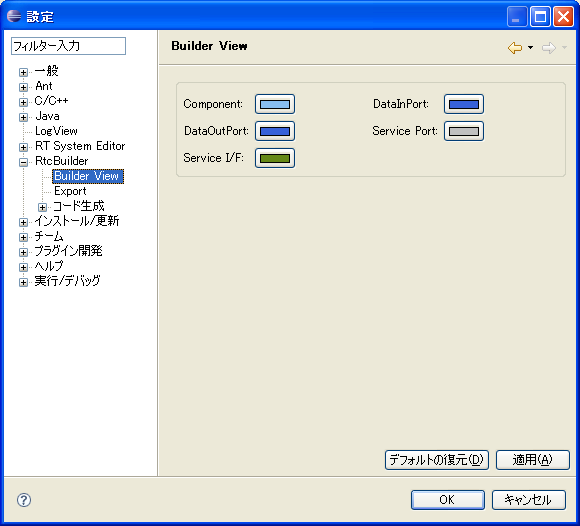Open the Service Port color picker
The image size is (580, 526).
tap(464, 131)
